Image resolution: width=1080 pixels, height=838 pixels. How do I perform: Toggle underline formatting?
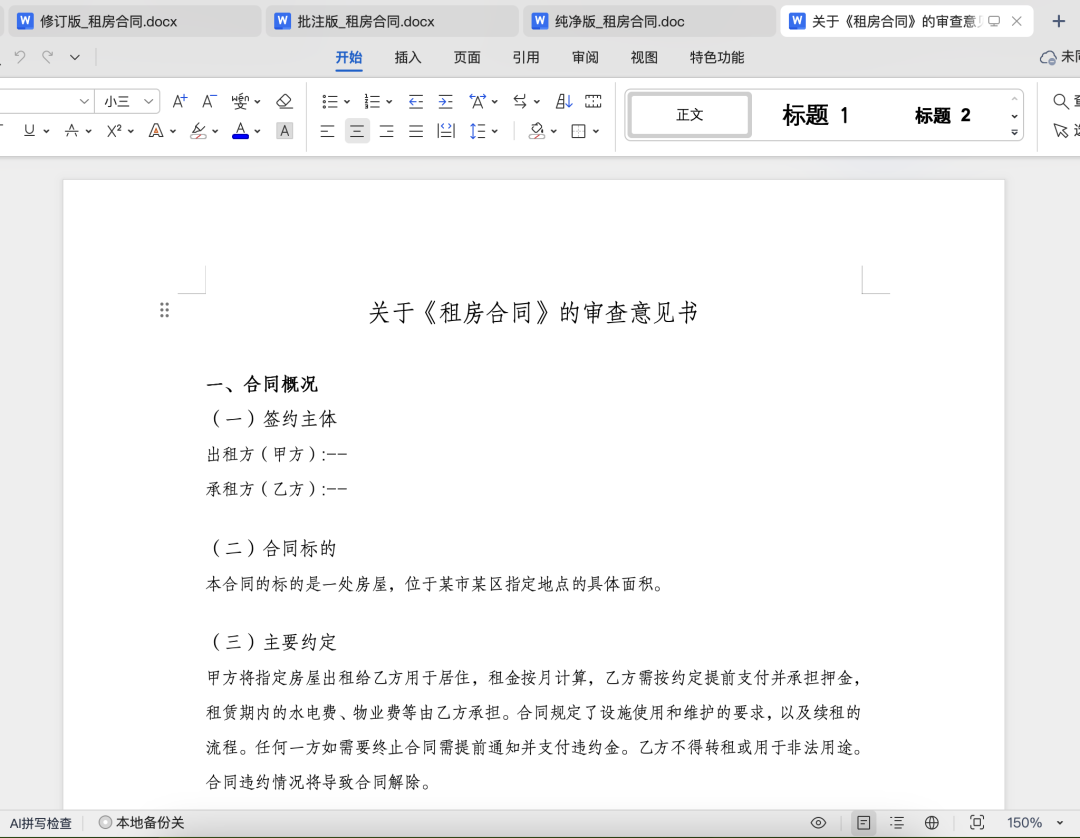click(x=29, y=131)
